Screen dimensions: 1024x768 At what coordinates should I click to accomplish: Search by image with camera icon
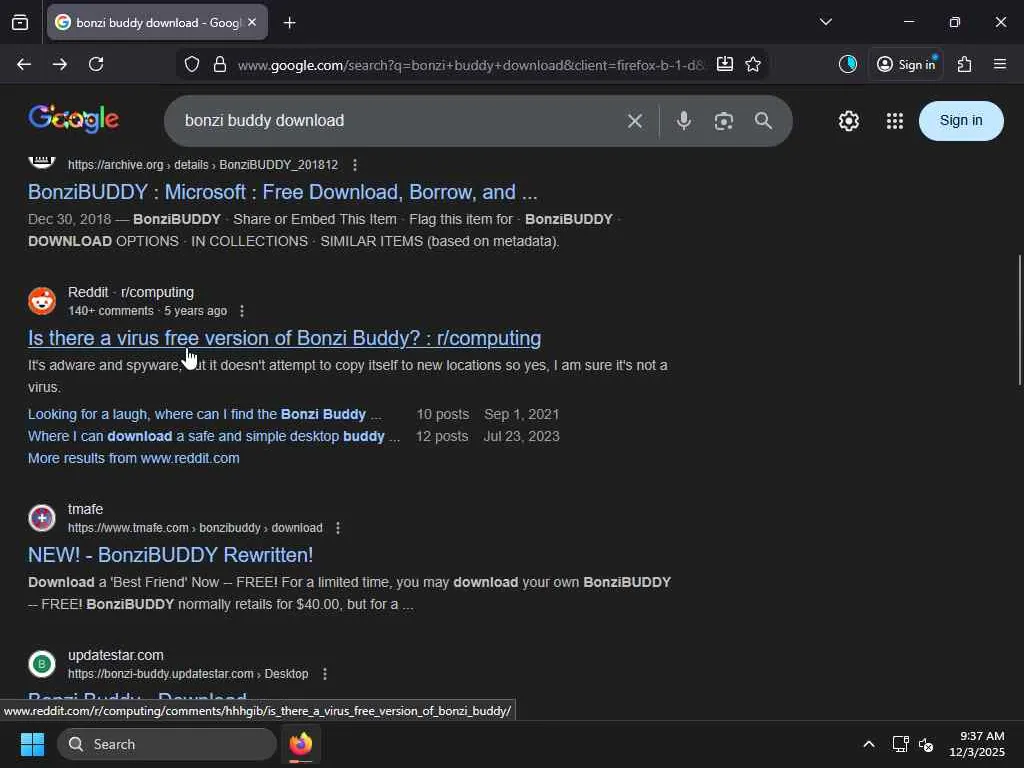pyautogui.click(x=724, y=121)
